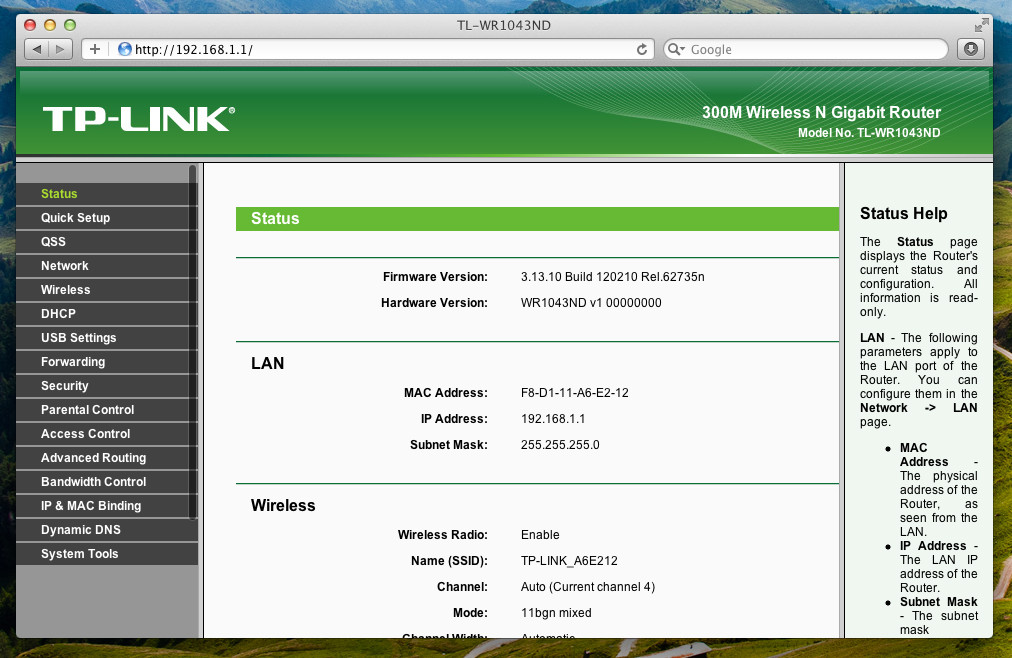This screenshot has height=658, width=1012.
Task: Click the mode value 11bgn mixed
Action: point(556,613)
